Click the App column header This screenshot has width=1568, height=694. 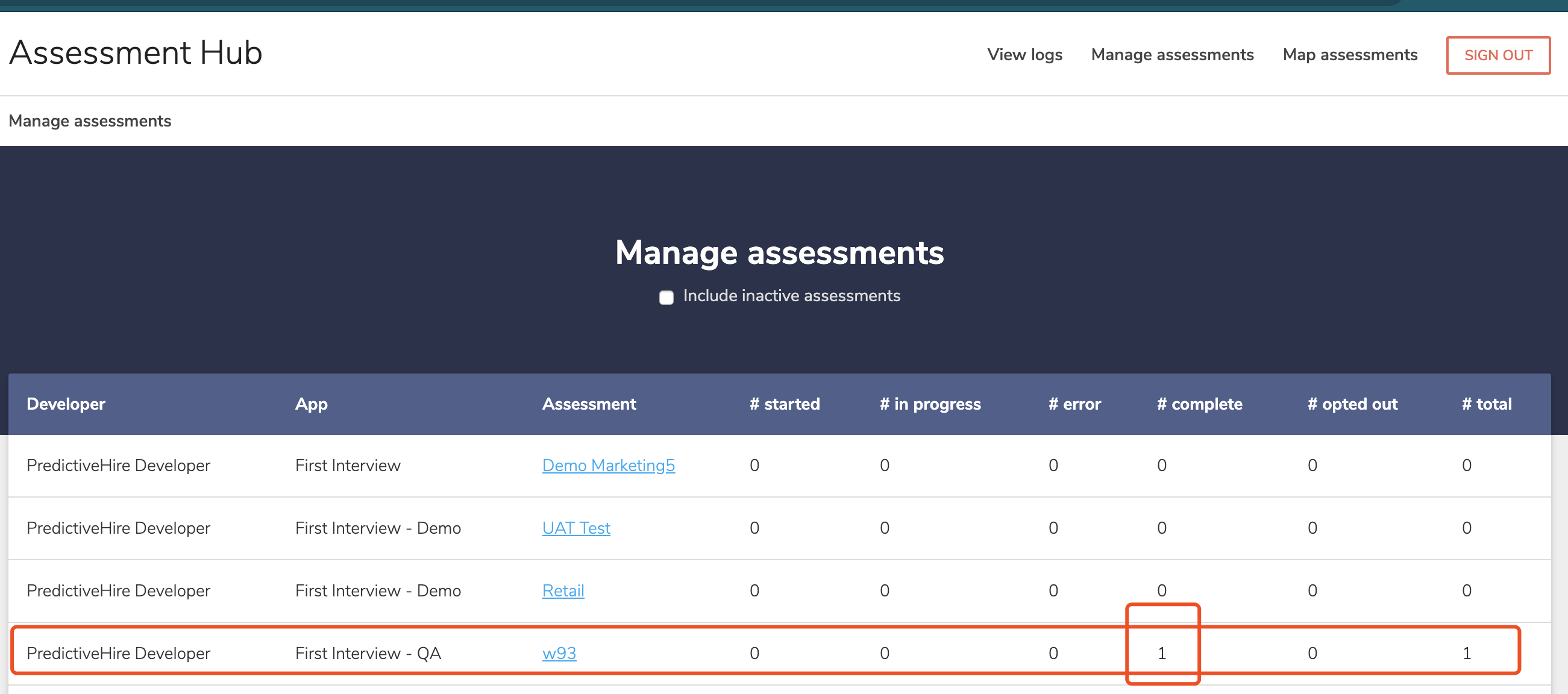[311, 404]
